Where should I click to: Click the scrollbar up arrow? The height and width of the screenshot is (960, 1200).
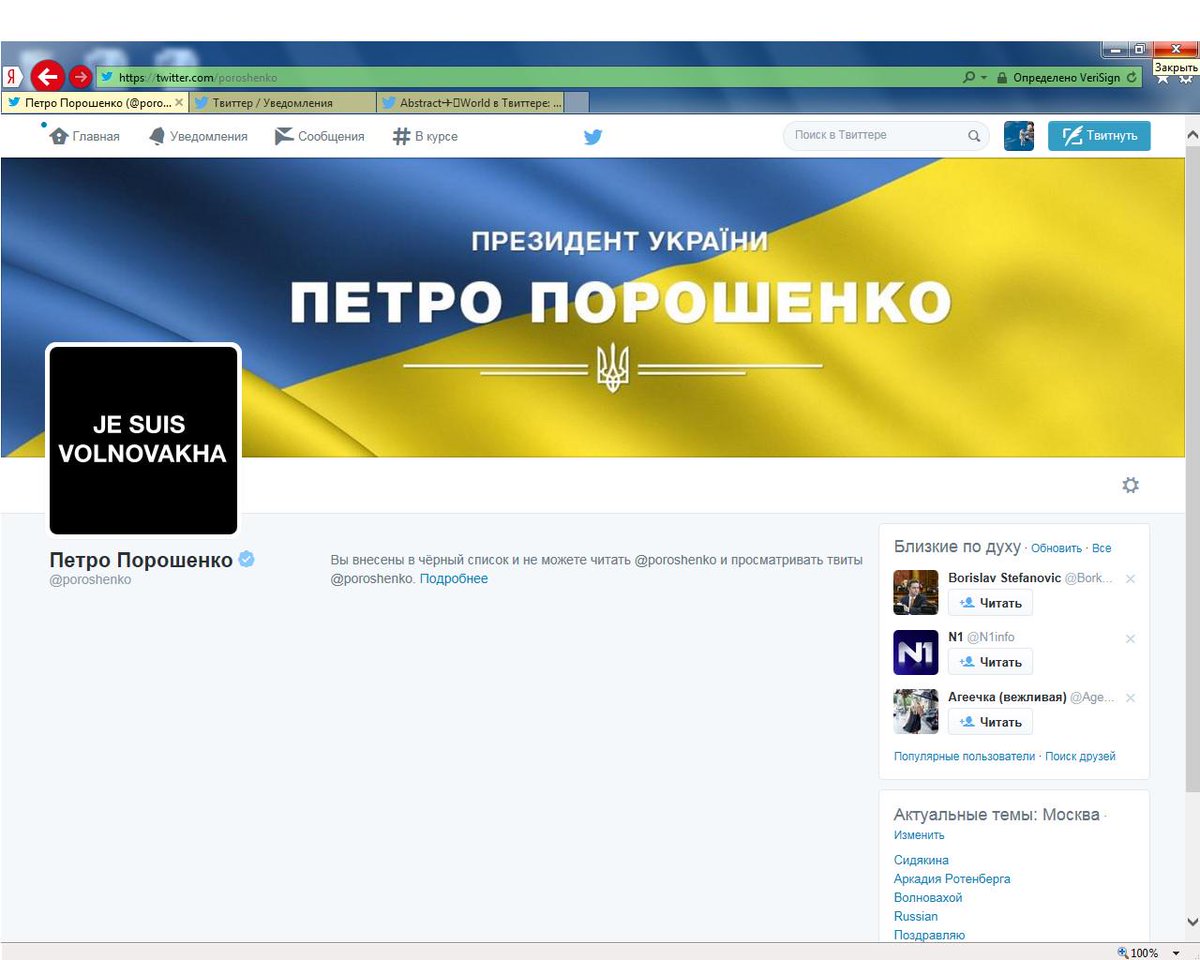tap(1191, 134)
